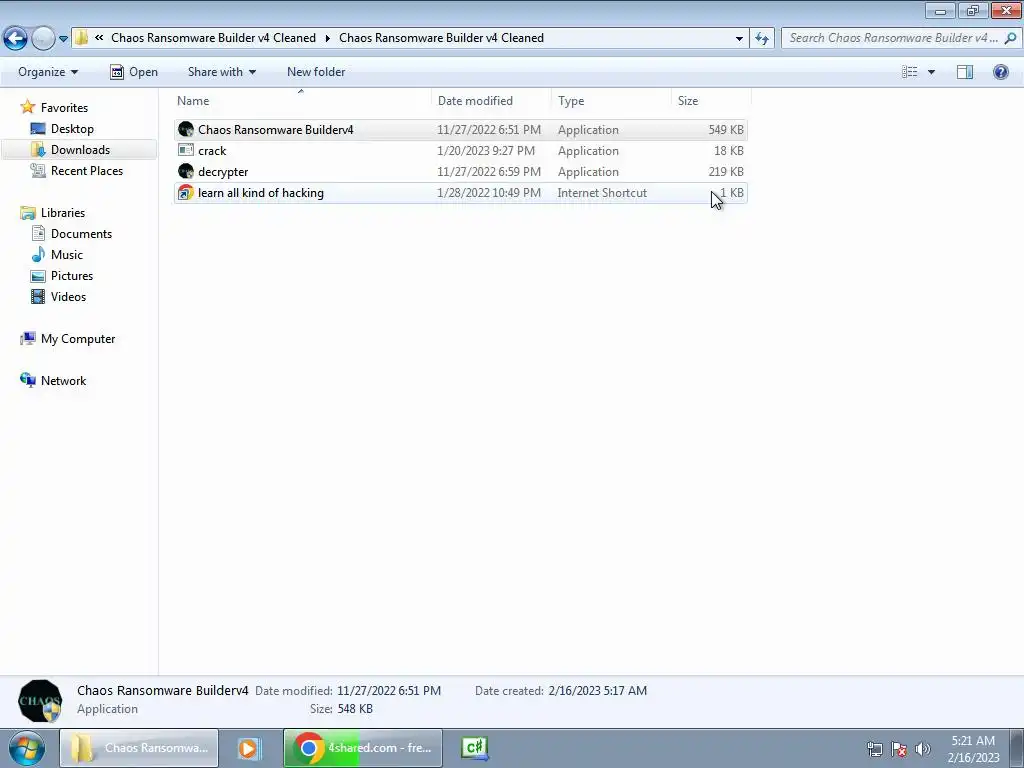Click the network tray icon
This screenshot has width=1024, height=768.
pos(874,749)
